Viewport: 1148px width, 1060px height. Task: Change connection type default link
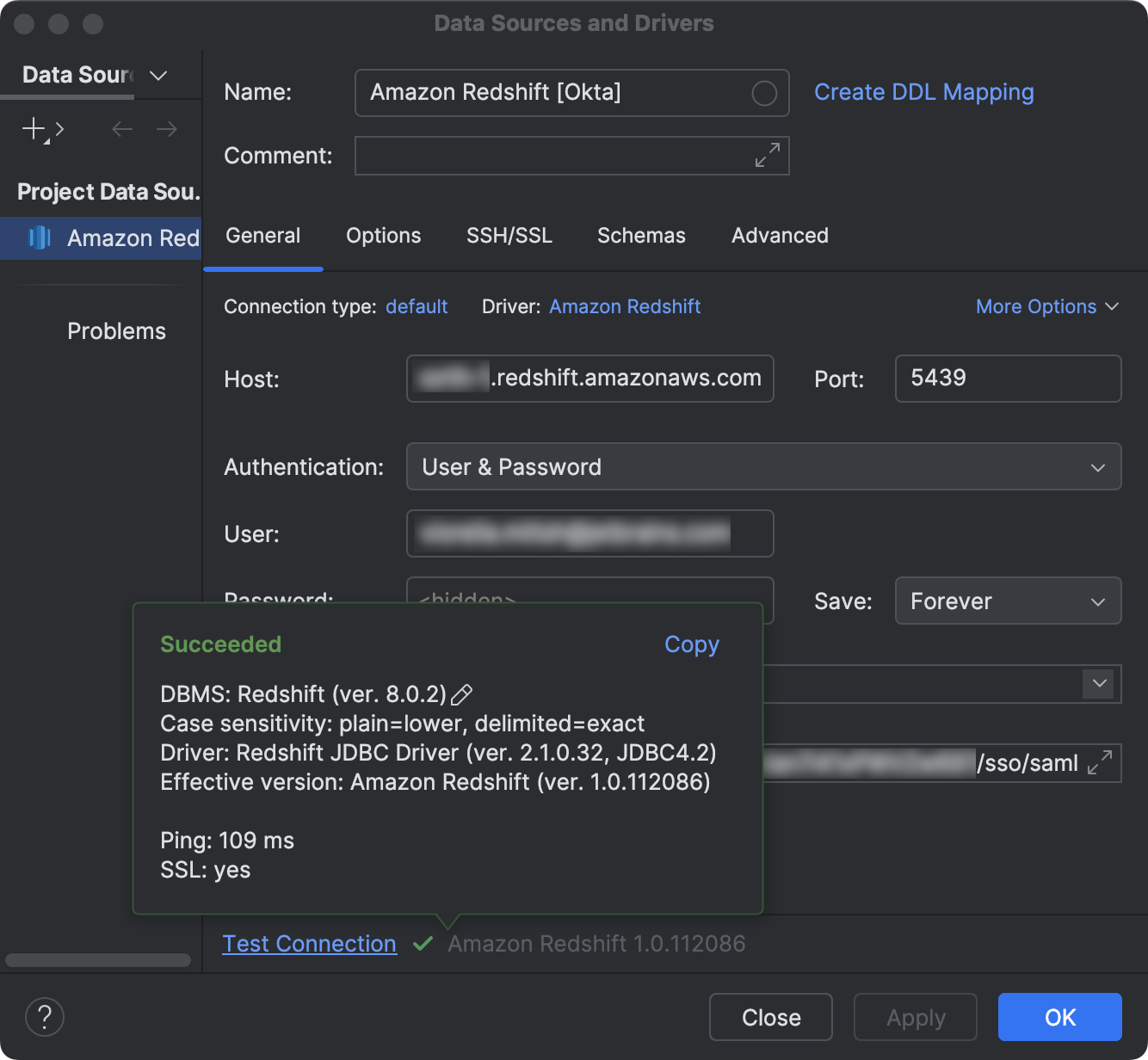[417, 306]
